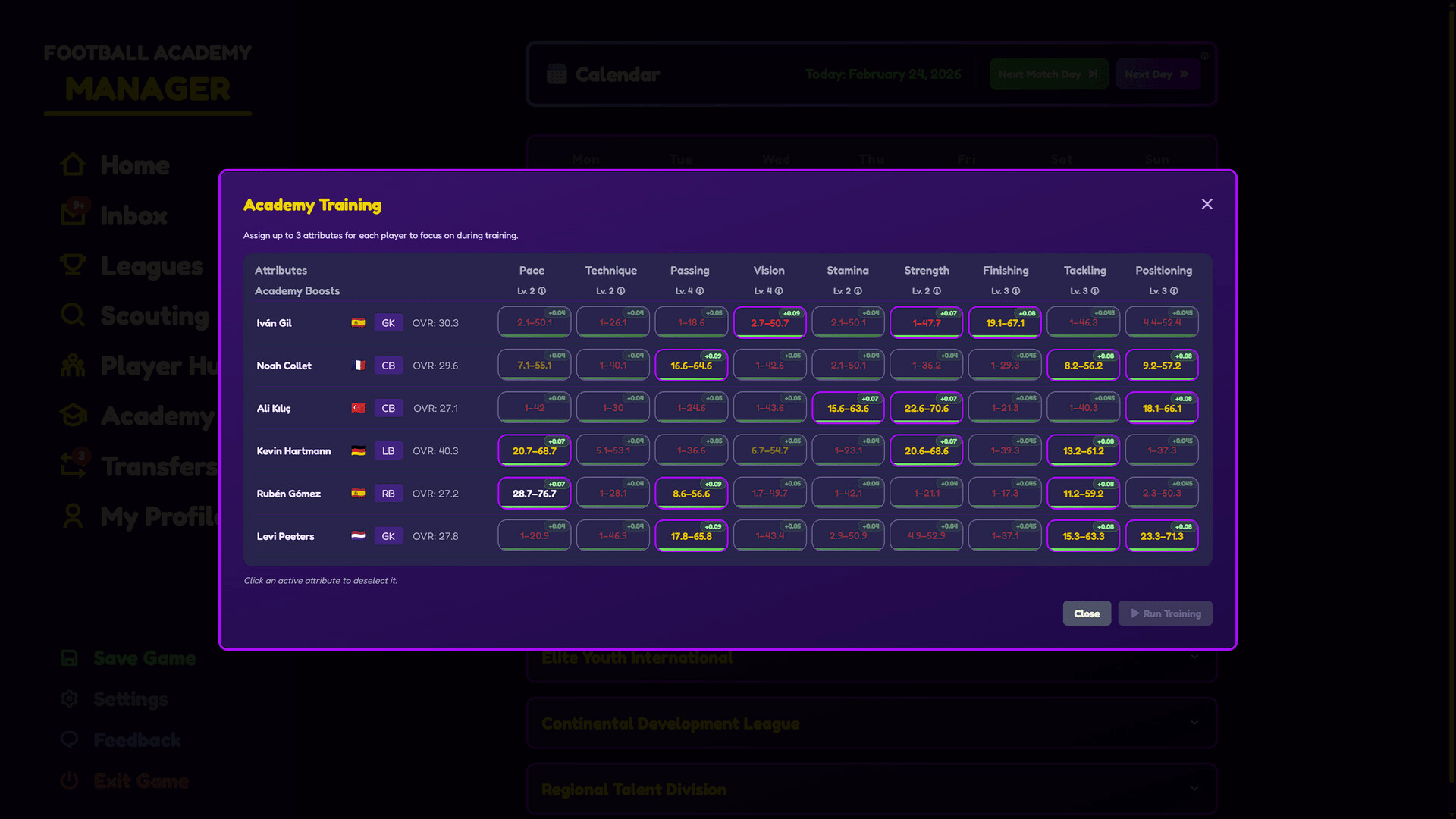This screenshot has height=819, width=1456.
Task: Click the Stamina level info icon
Action: (x=858, y=291)
